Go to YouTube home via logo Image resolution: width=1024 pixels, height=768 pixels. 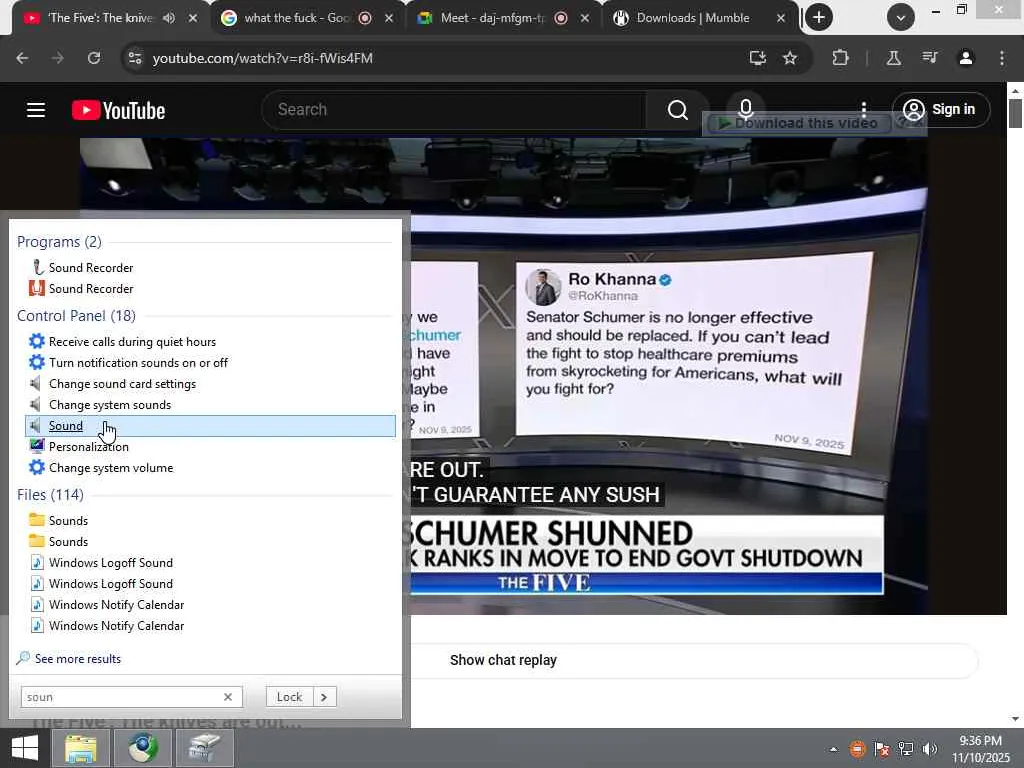pos(118,110)
